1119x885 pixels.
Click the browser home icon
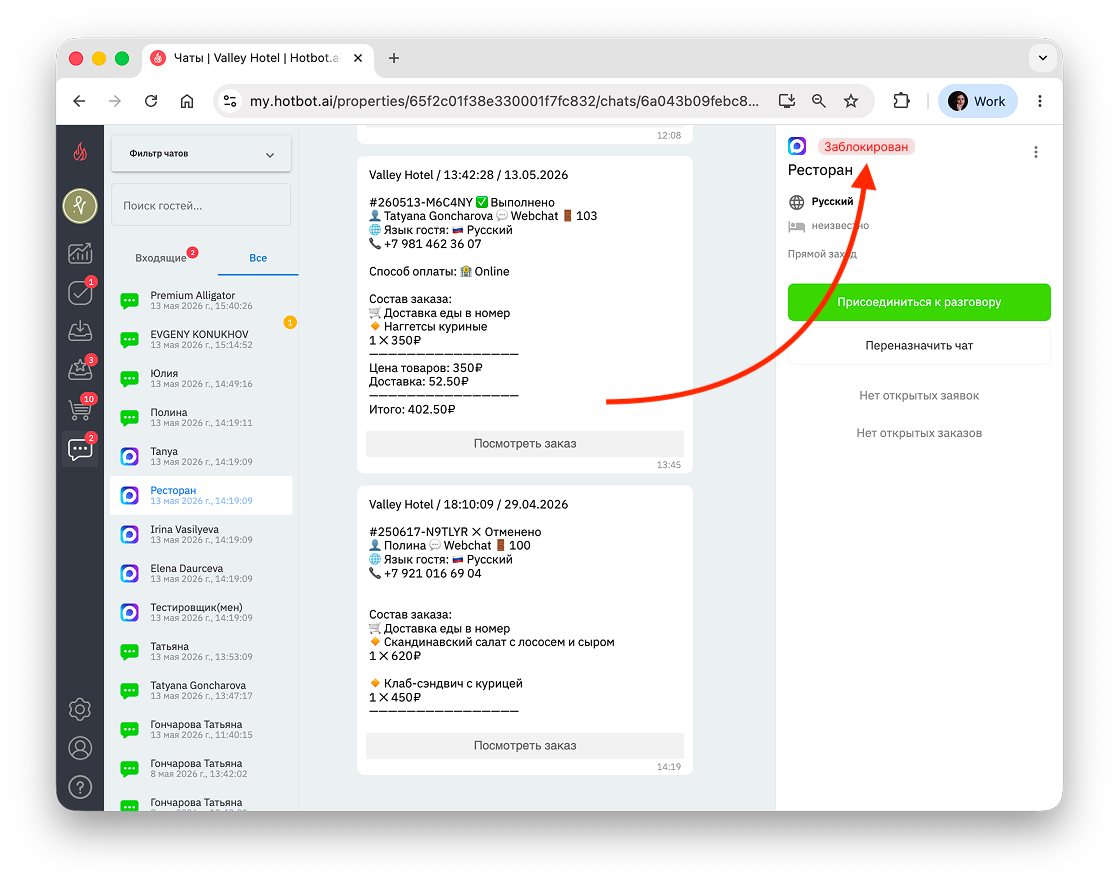(x=187, y=101)
